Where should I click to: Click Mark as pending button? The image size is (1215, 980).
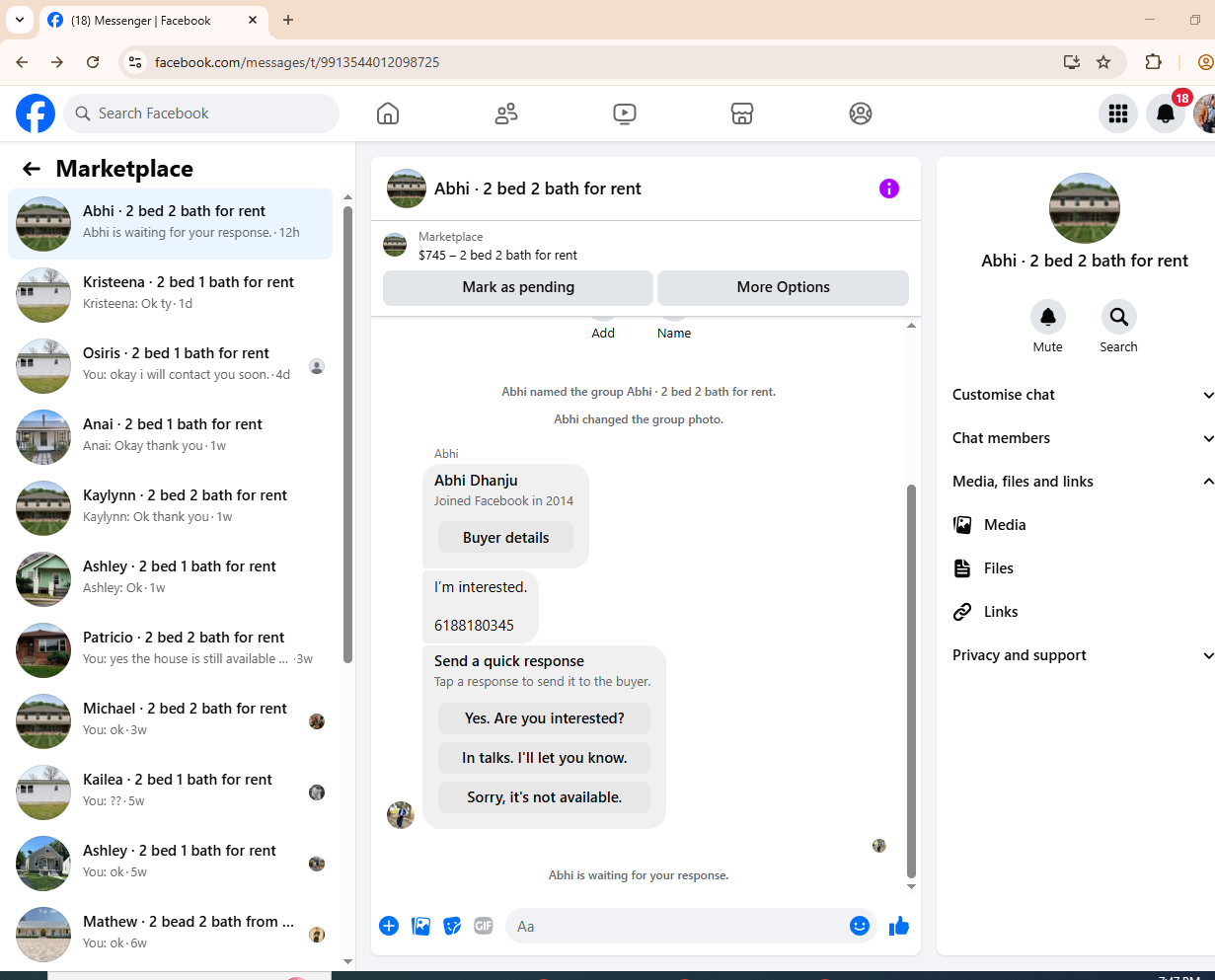click(x=518, y=287)
